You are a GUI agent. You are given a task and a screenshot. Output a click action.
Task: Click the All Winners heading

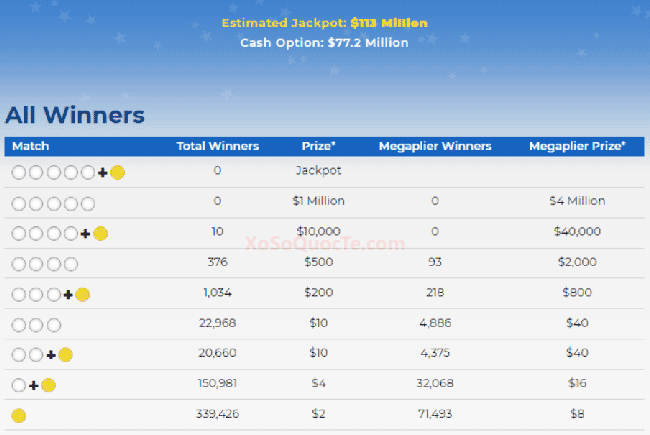[75, 115]
